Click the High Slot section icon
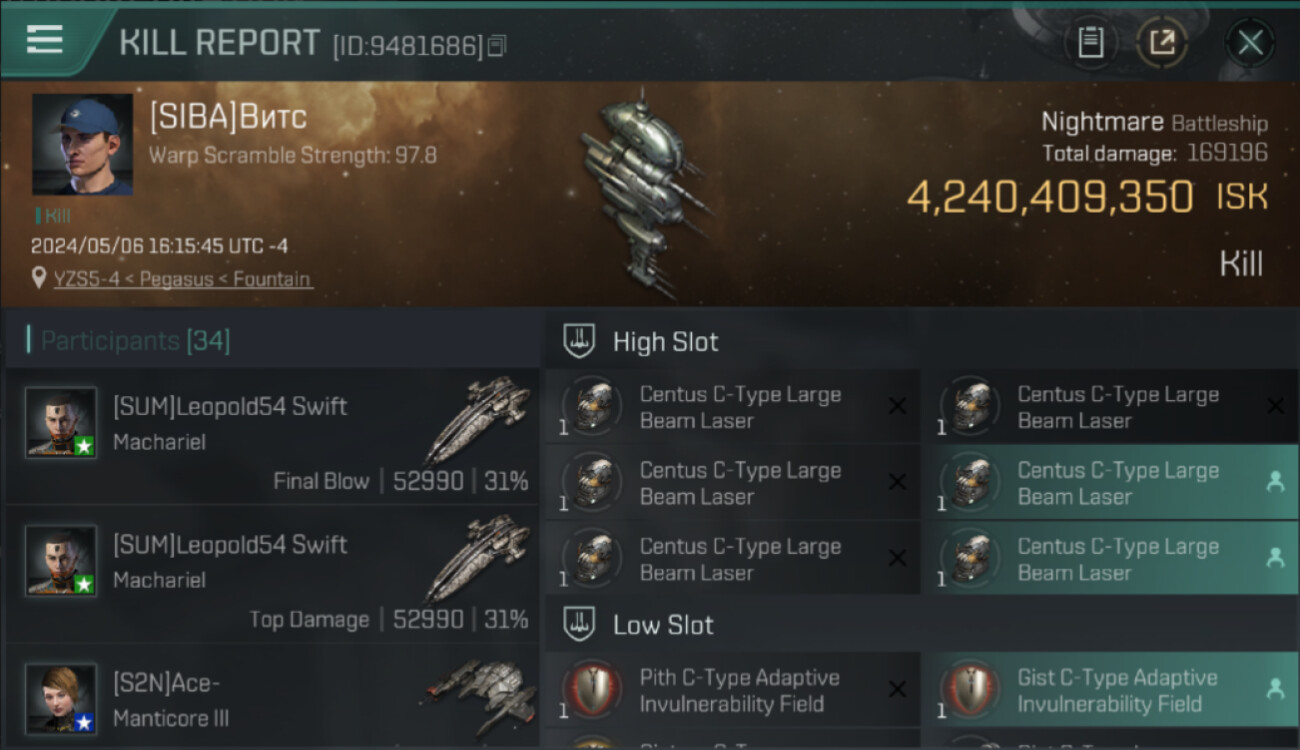The width and height of the screenshot is (1300, 750). [579, 341]
